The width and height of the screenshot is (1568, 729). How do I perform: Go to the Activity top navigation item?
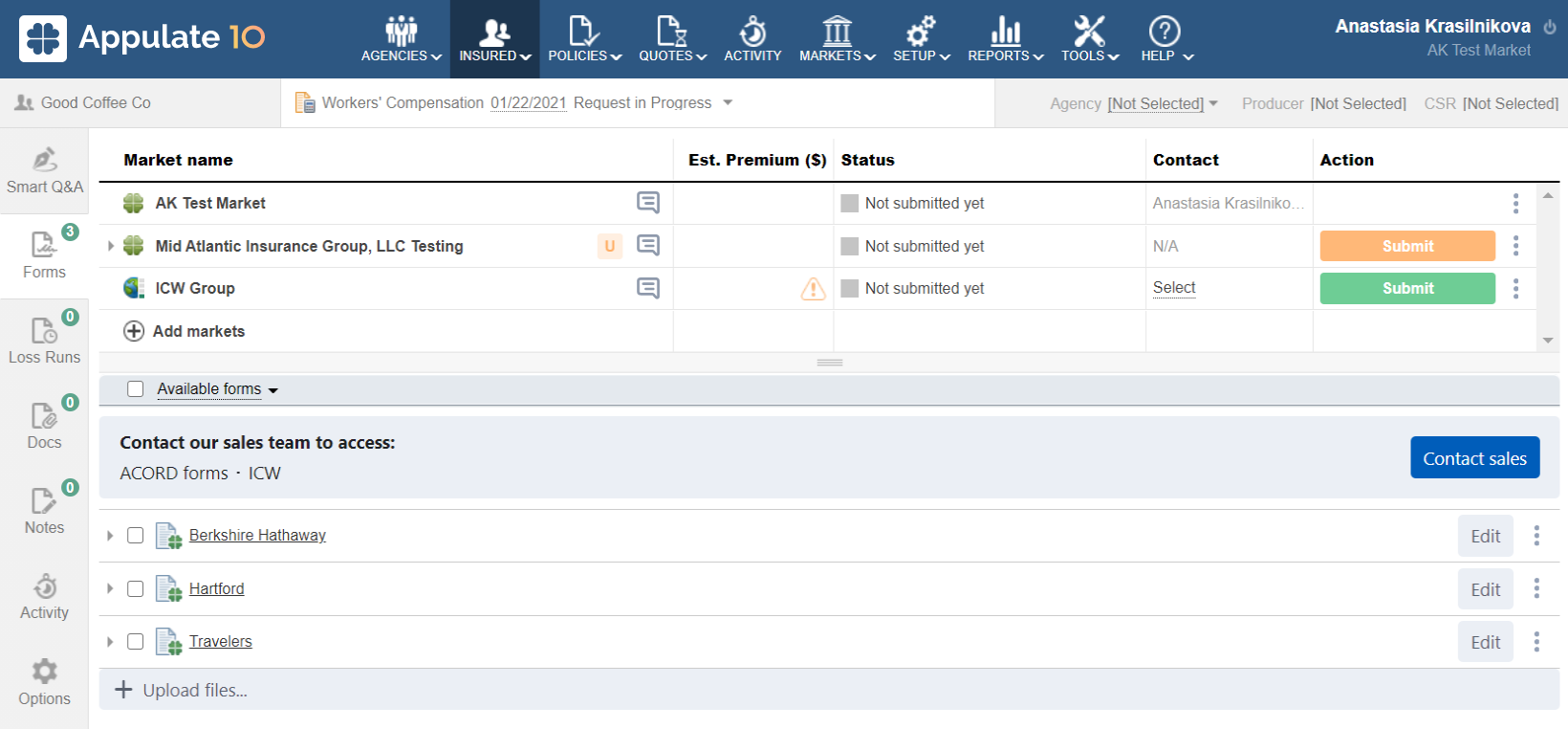click(752, 39)
